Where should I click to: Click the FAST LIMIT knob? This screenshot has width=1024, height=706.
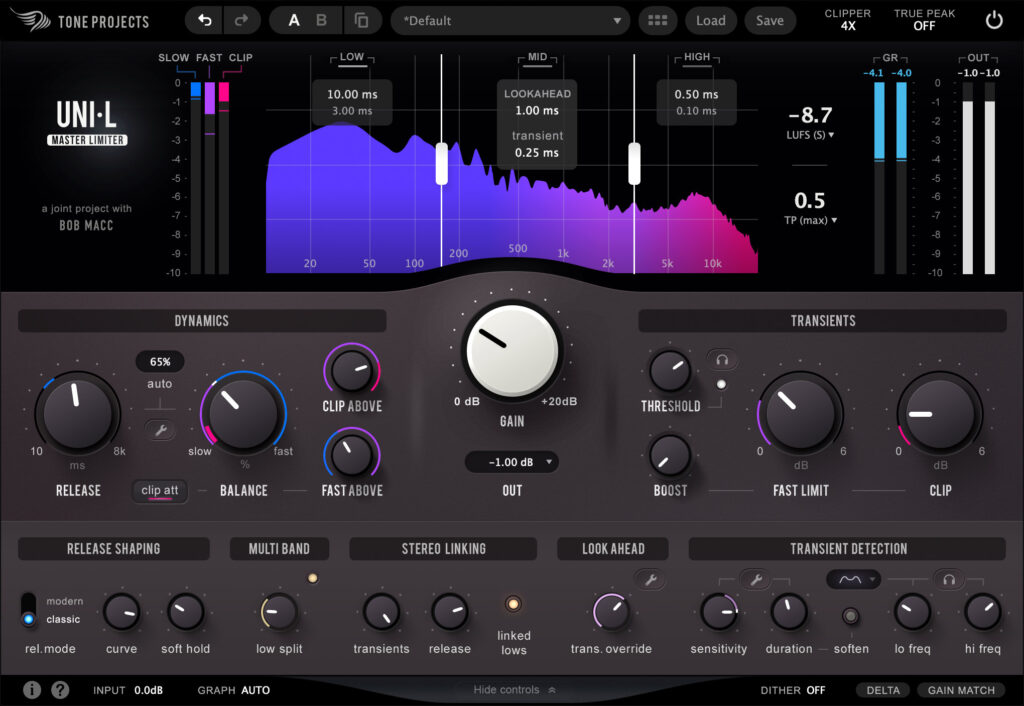point(801,414)
